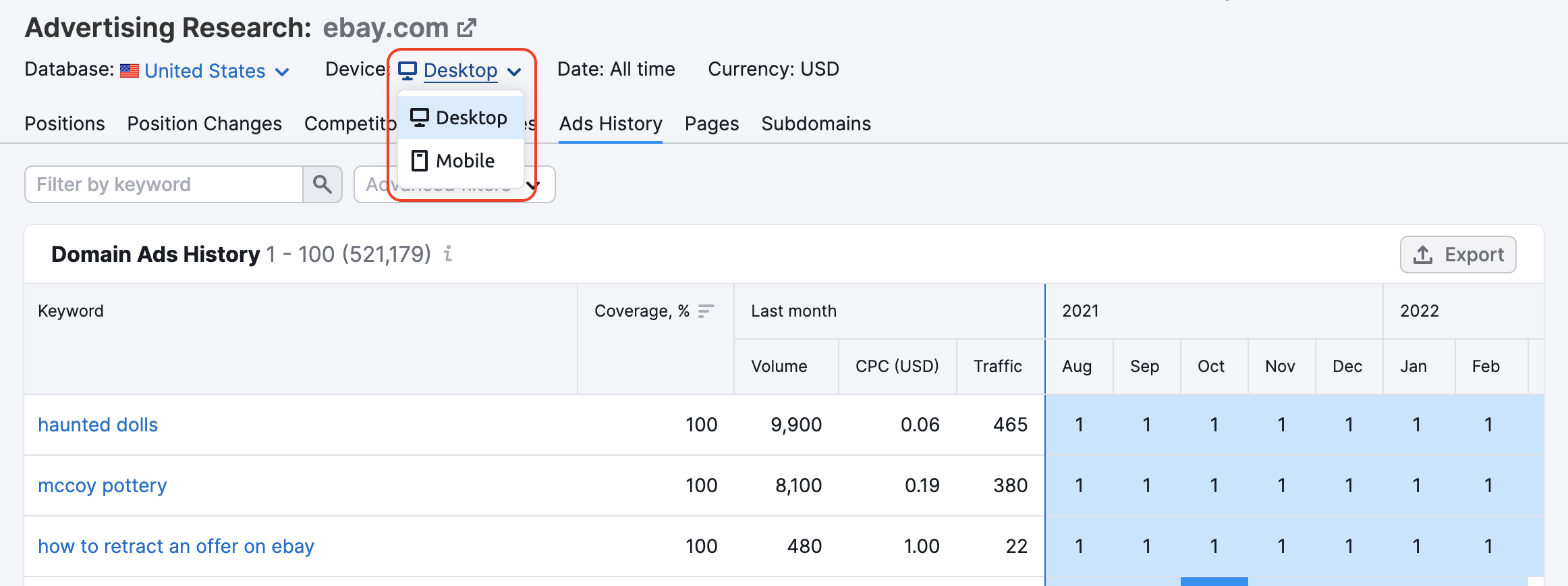Go to the Pages tab
1568x586 pixels.
click(712, 124)
